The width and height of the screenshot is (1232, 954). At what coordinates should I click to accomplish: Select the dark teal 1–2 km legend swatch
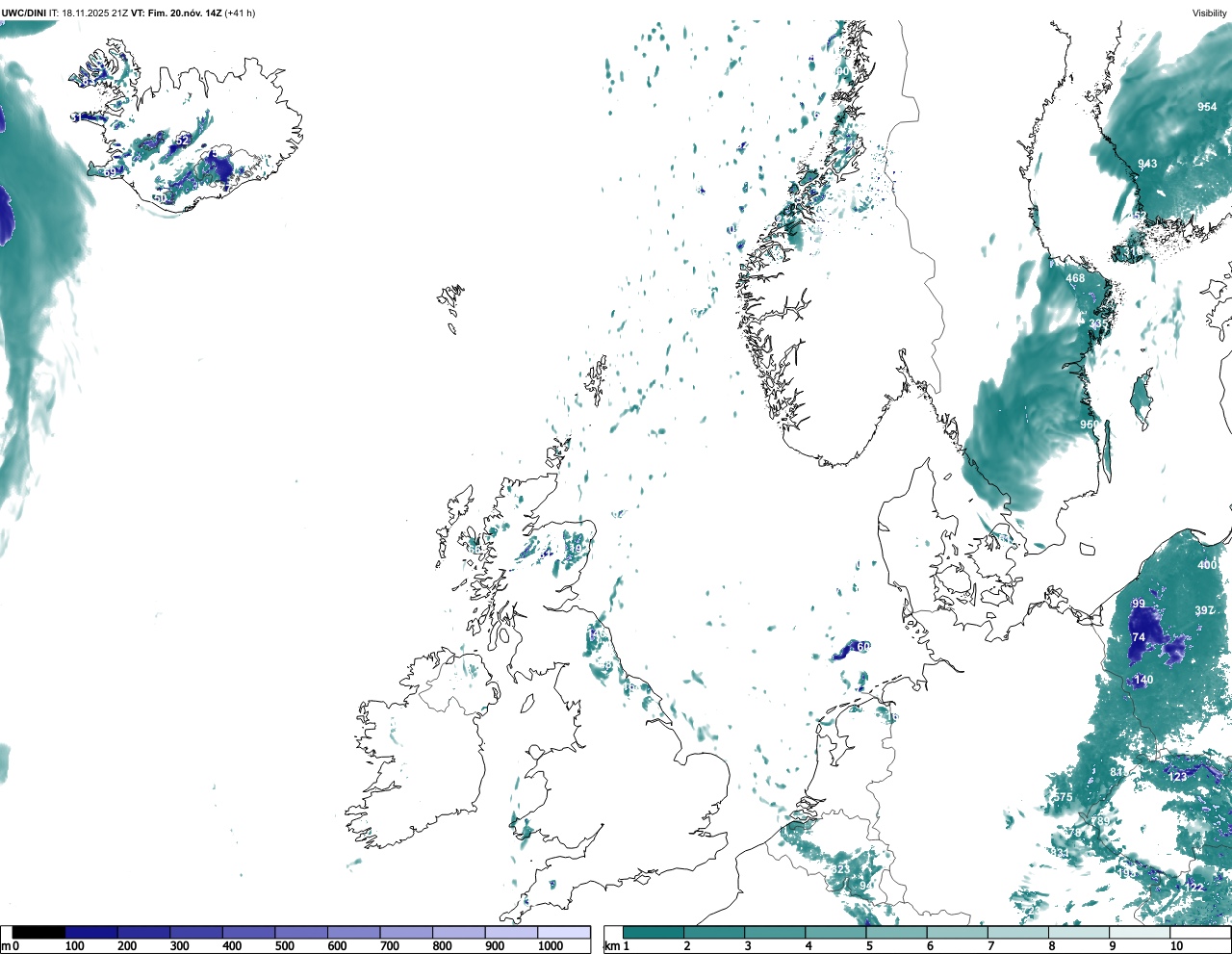654,932
